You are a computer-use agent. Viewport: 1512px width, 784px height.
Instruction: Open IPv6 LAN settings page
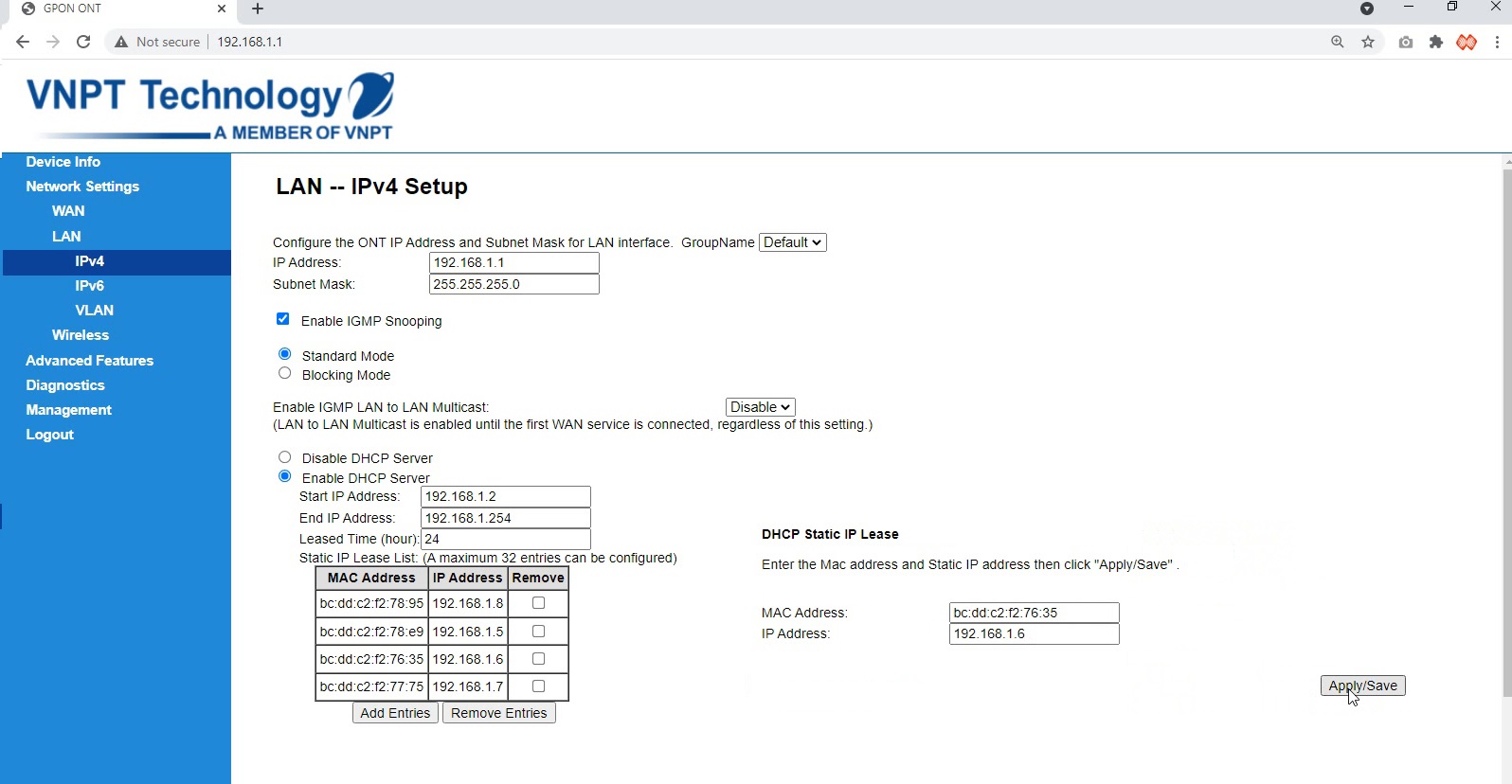[89, 286]
